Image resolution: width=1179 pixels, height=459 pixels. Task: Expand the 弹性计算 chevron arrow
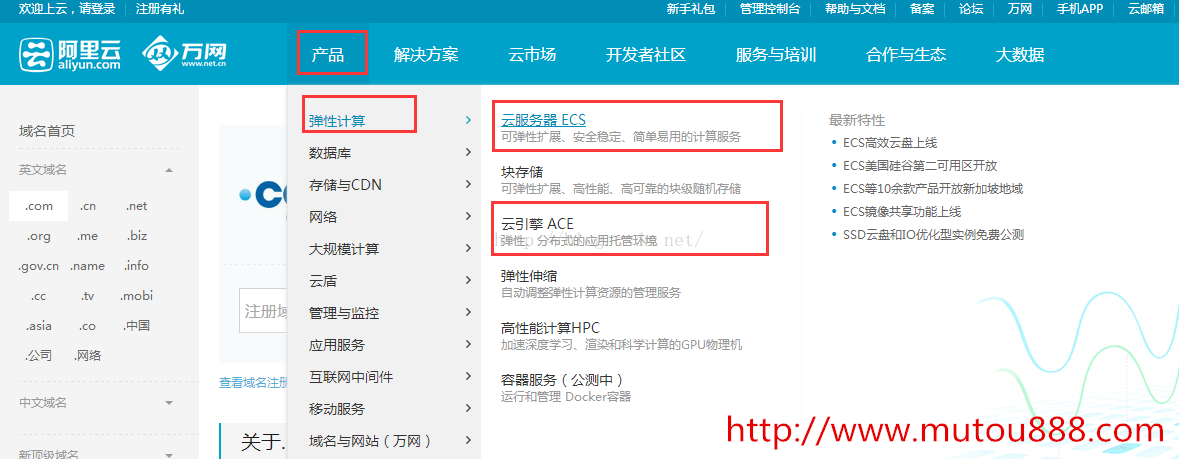pyautogui.click(x=468, y=120)
